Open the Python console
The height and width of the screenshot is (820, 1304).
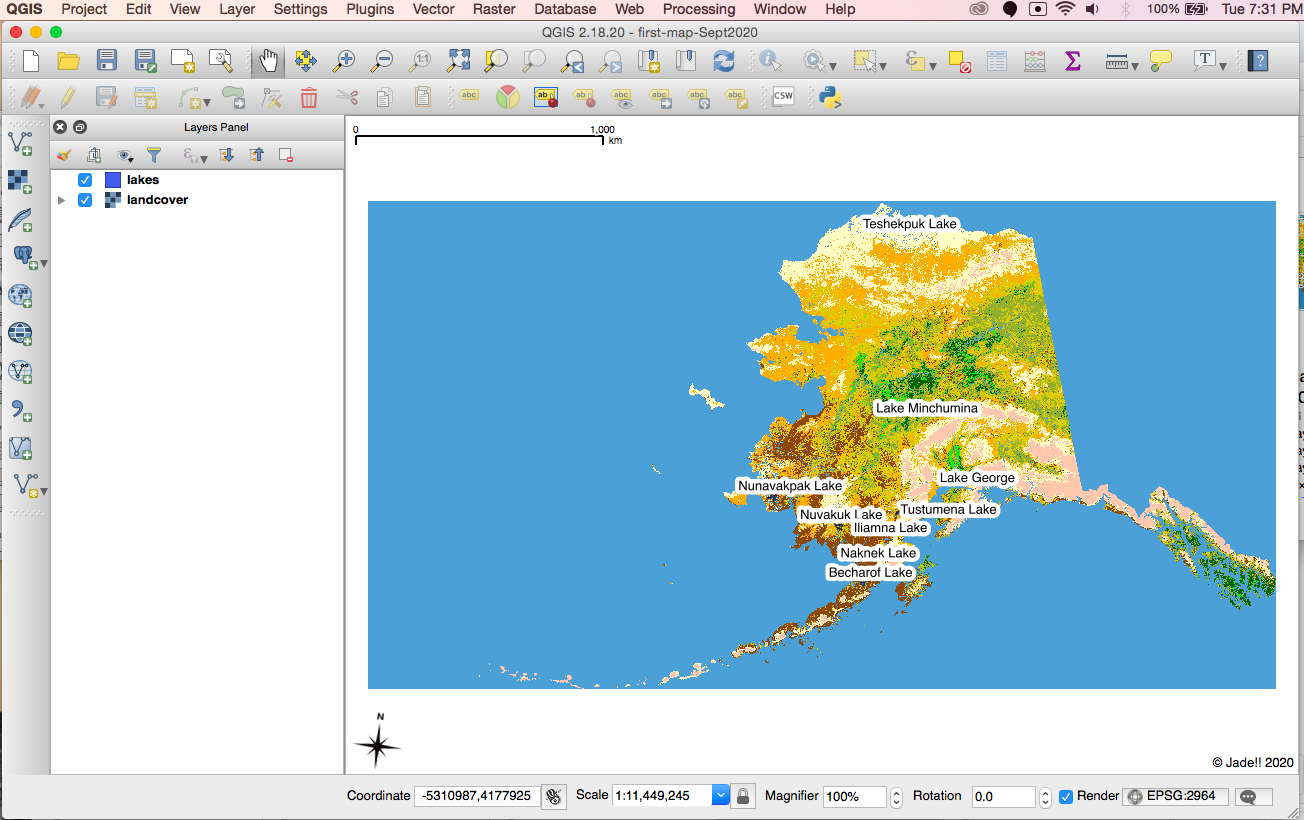[829, 97]
